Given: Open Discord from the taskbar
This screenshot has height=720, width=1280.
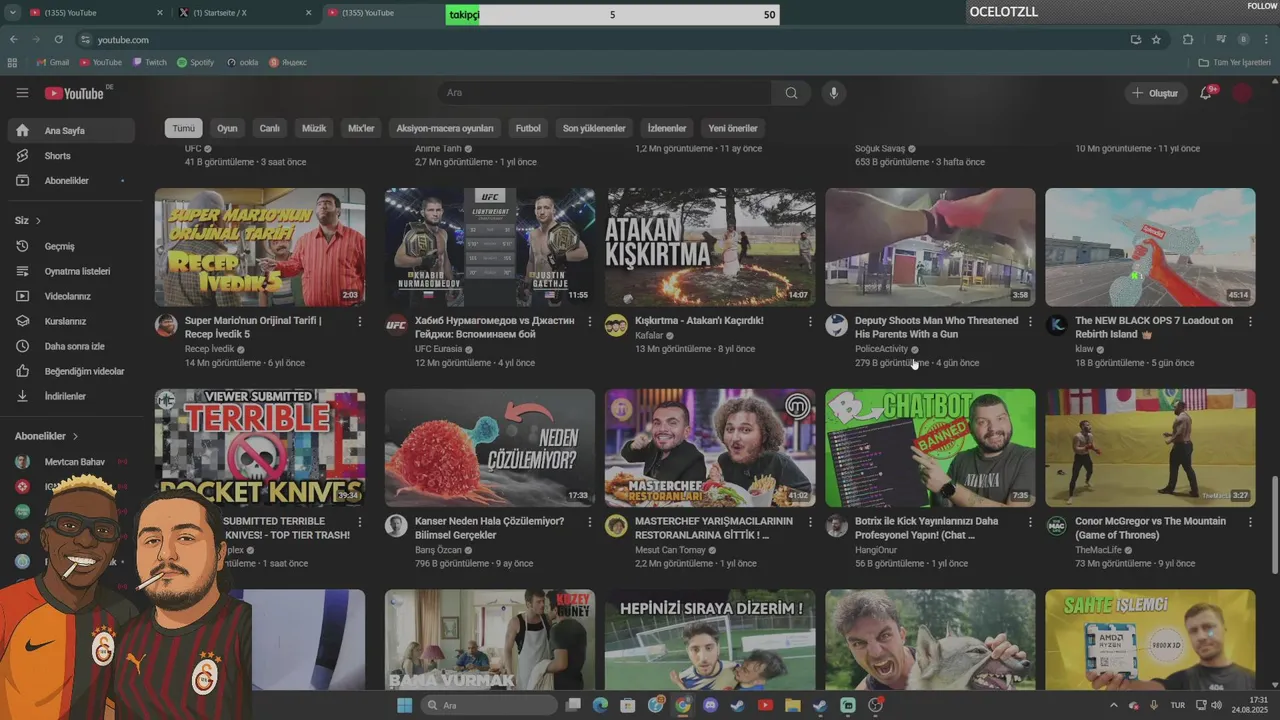Looking at the screenshot, I should click(711, 705).
